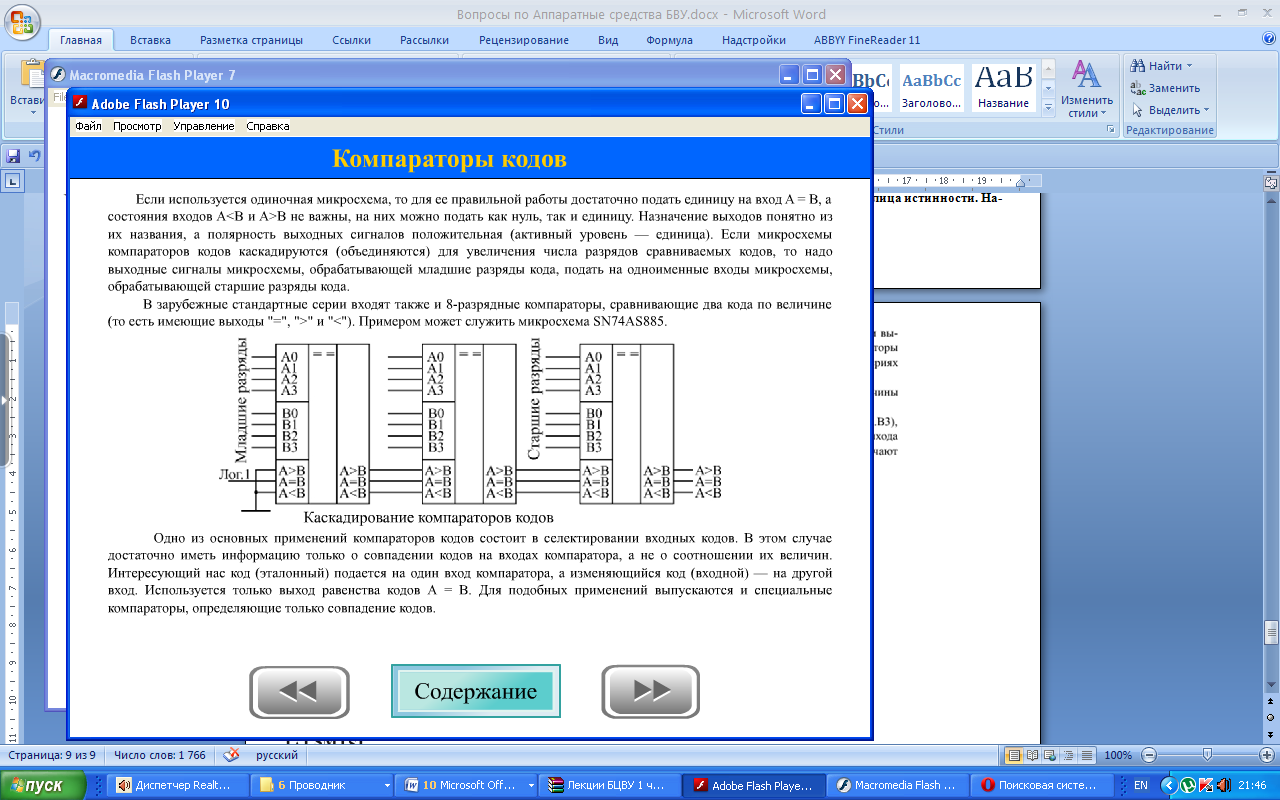This screenshot has width=1280, height=800.
Task: Click the word count Число слов 1 766
Action: [x=160, y=755]
